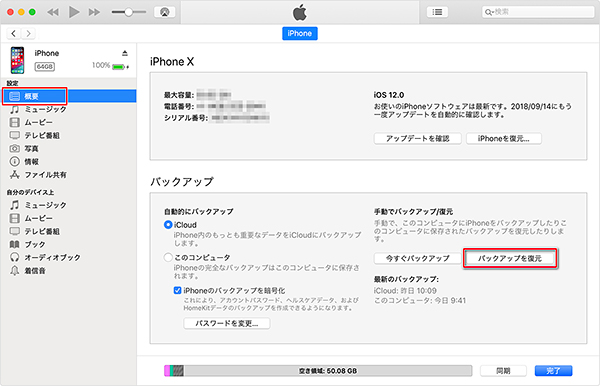Screen dimensions: 600x386
Task: Go back with the left chevron
Action: 14,34
